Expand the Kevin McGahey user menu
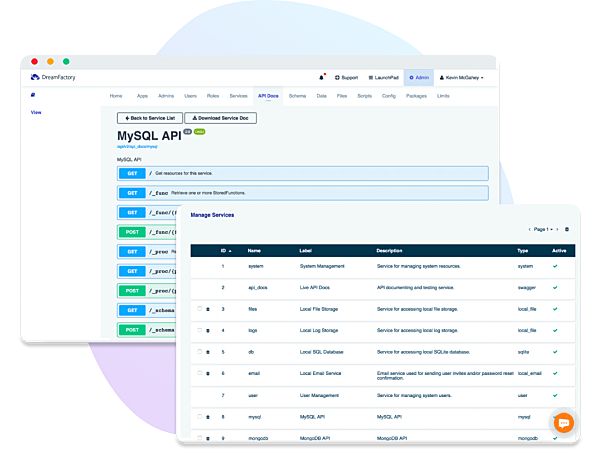 click(461, 78)
